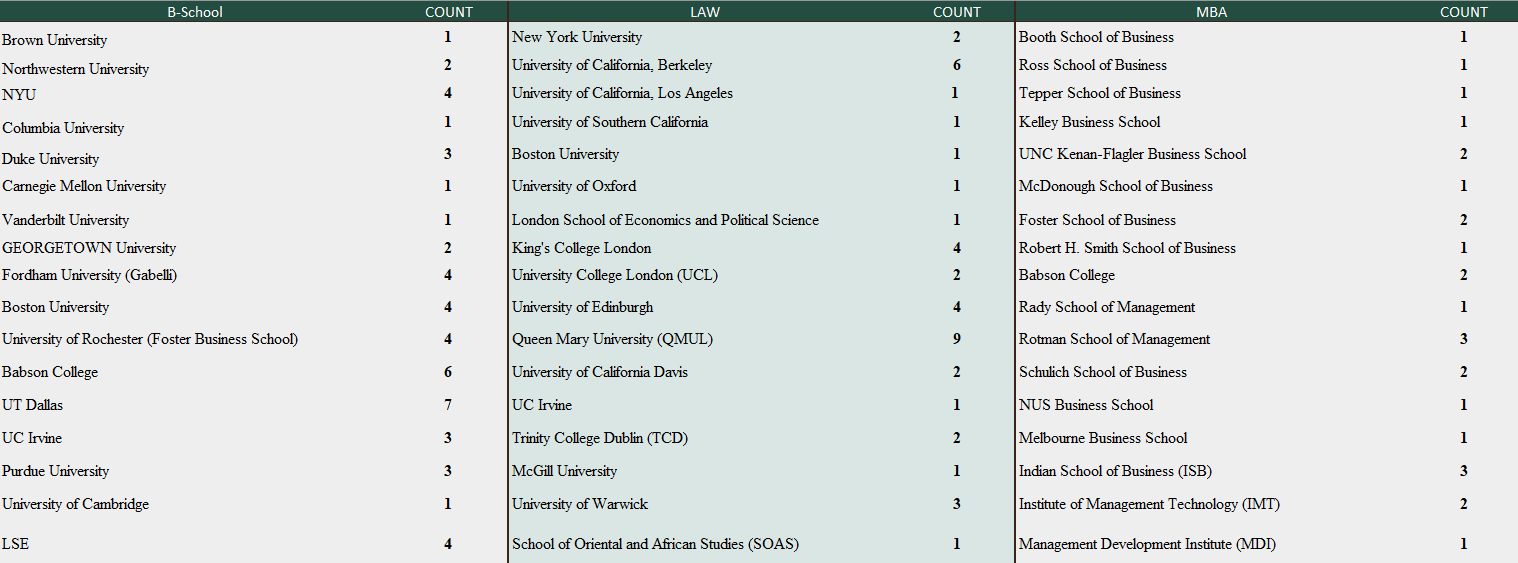This screenshot has height=563, width=1518.
Task: Click the COUNT header beside the LAW column
Action: pos(957,12)
